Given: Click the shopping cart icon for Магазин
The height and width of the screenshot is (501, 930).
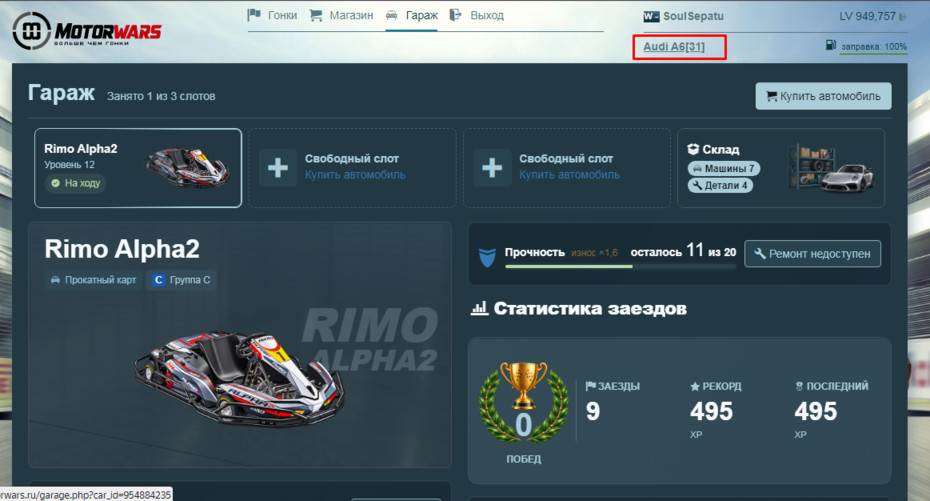Looking at the screenshot, I should [x=316, y=15].
